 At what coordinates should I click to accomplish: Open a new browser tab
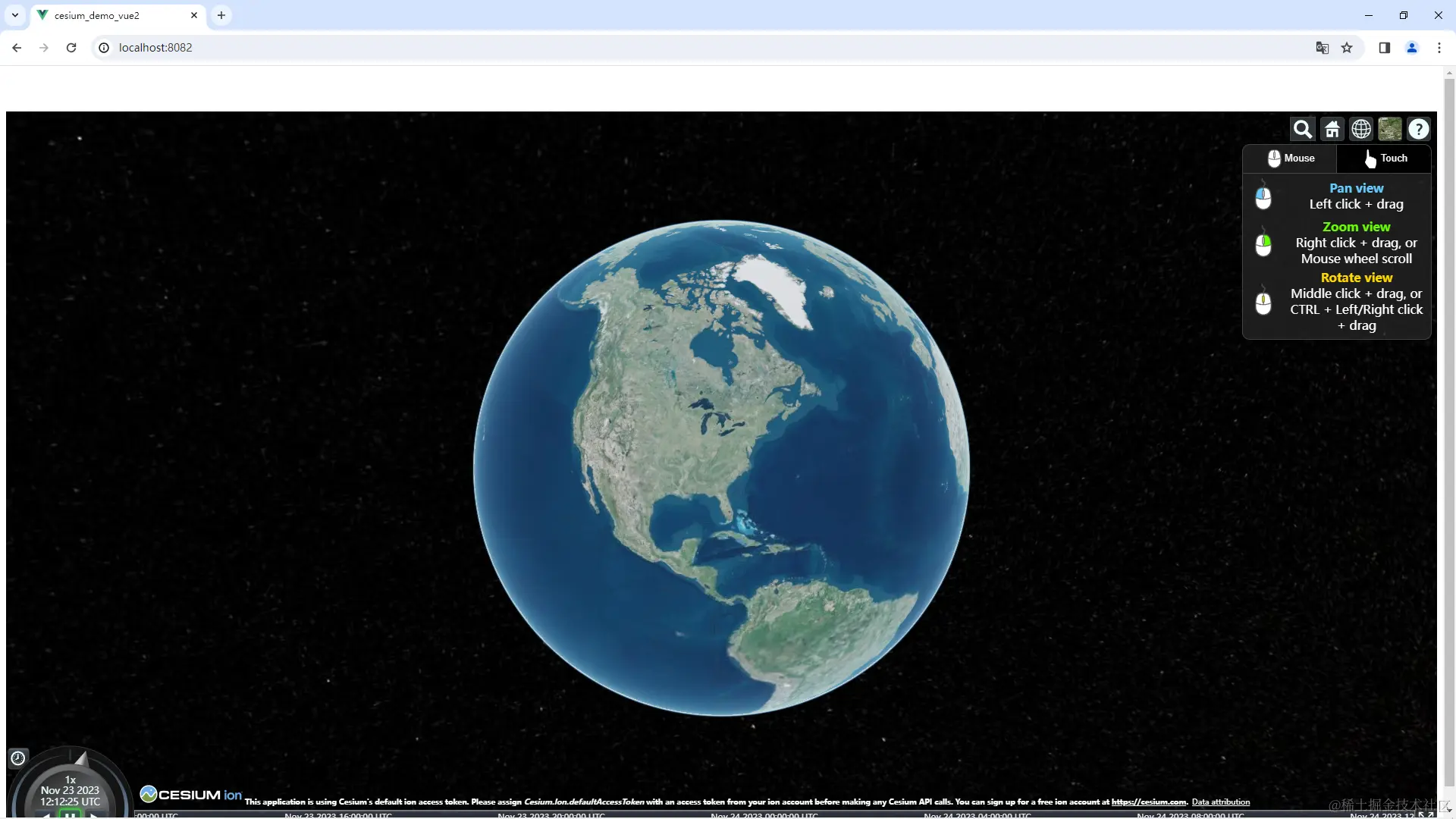pyautogui.click(x=221, y=15)
